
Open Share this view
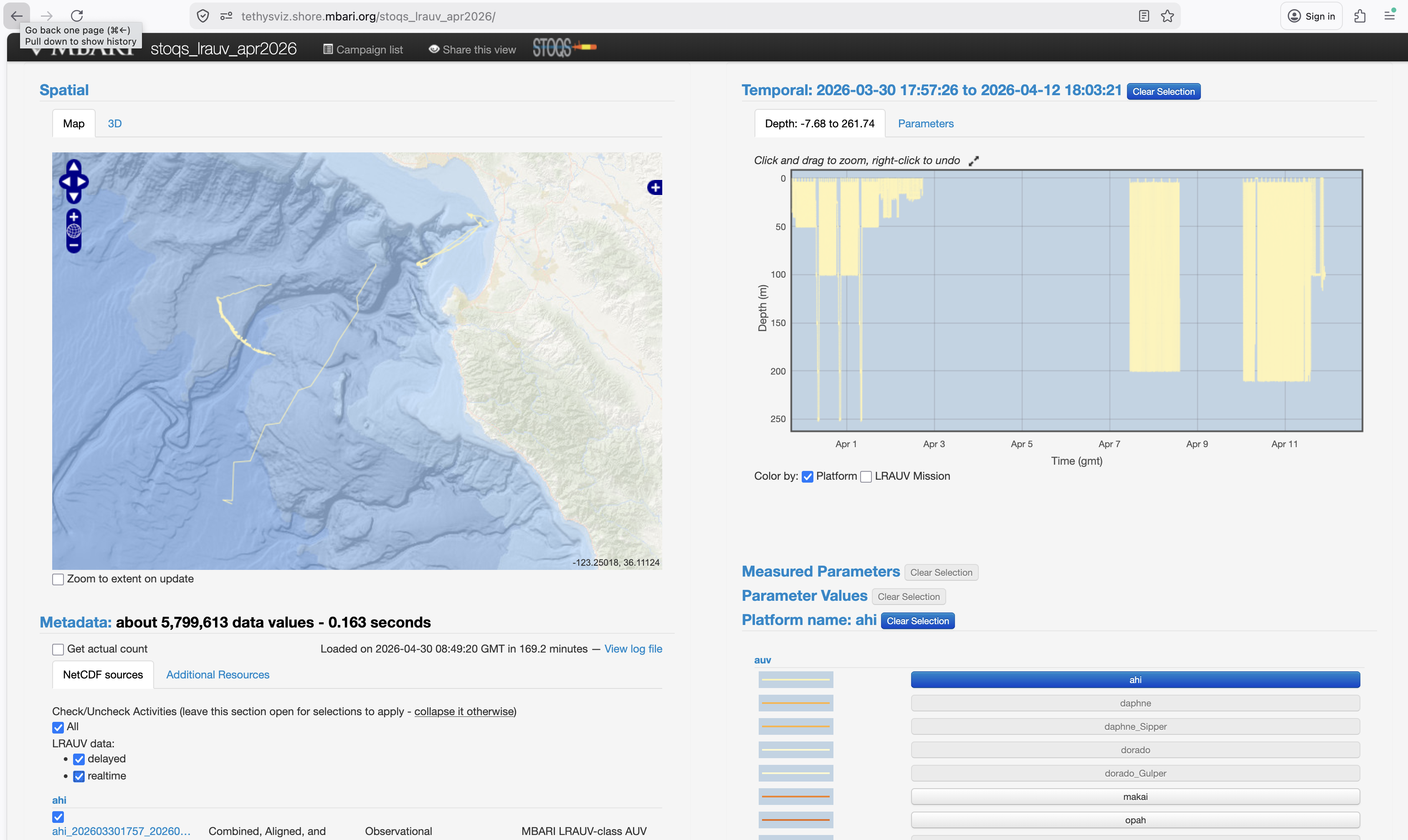click(472, 49)
